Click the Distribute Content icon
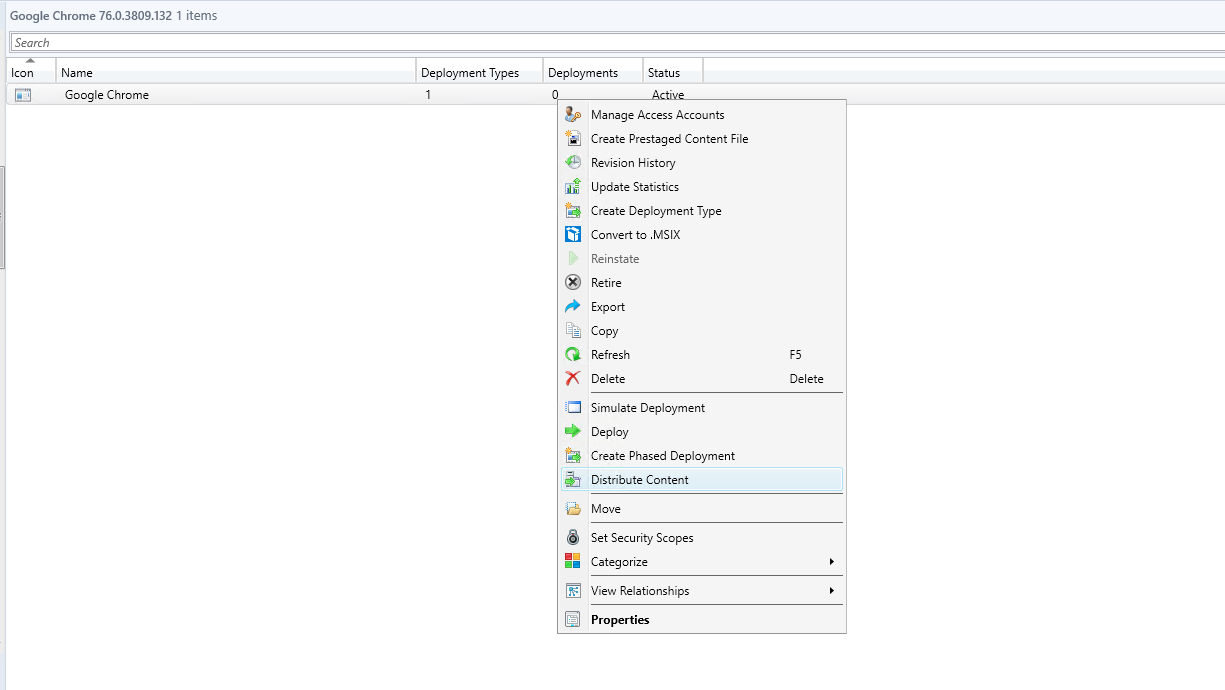This screenshot has height=690, width=1225. pos(573,480)
